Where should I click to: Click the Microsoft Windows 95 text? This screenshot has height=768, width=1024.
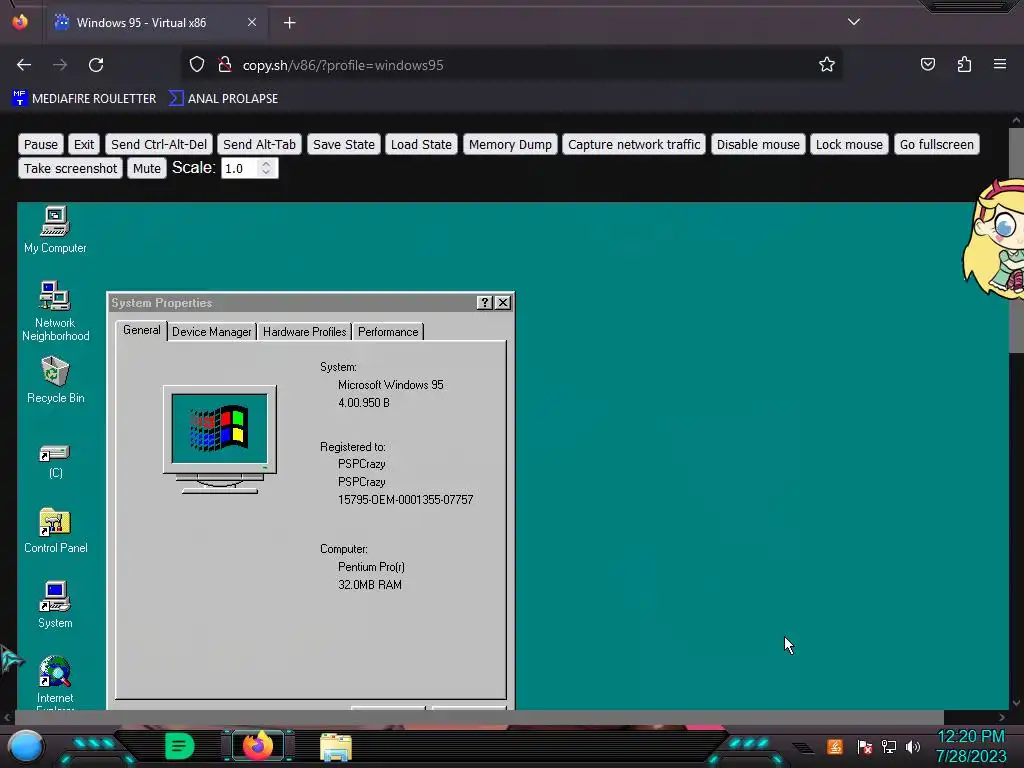click(391, 385)
